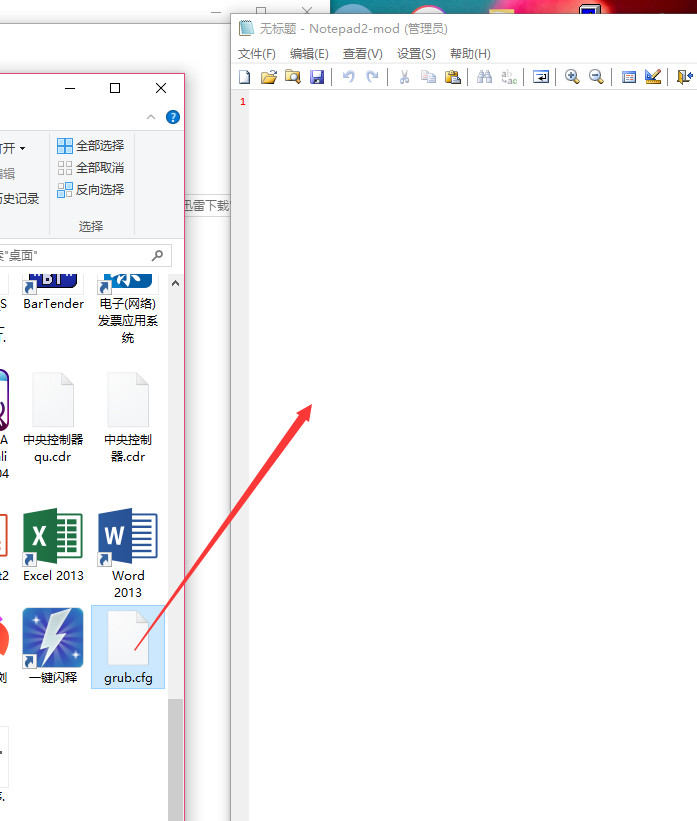Open the syntax scheme selection icon
This screenshot has width=697, height=821.
(628, 77)
